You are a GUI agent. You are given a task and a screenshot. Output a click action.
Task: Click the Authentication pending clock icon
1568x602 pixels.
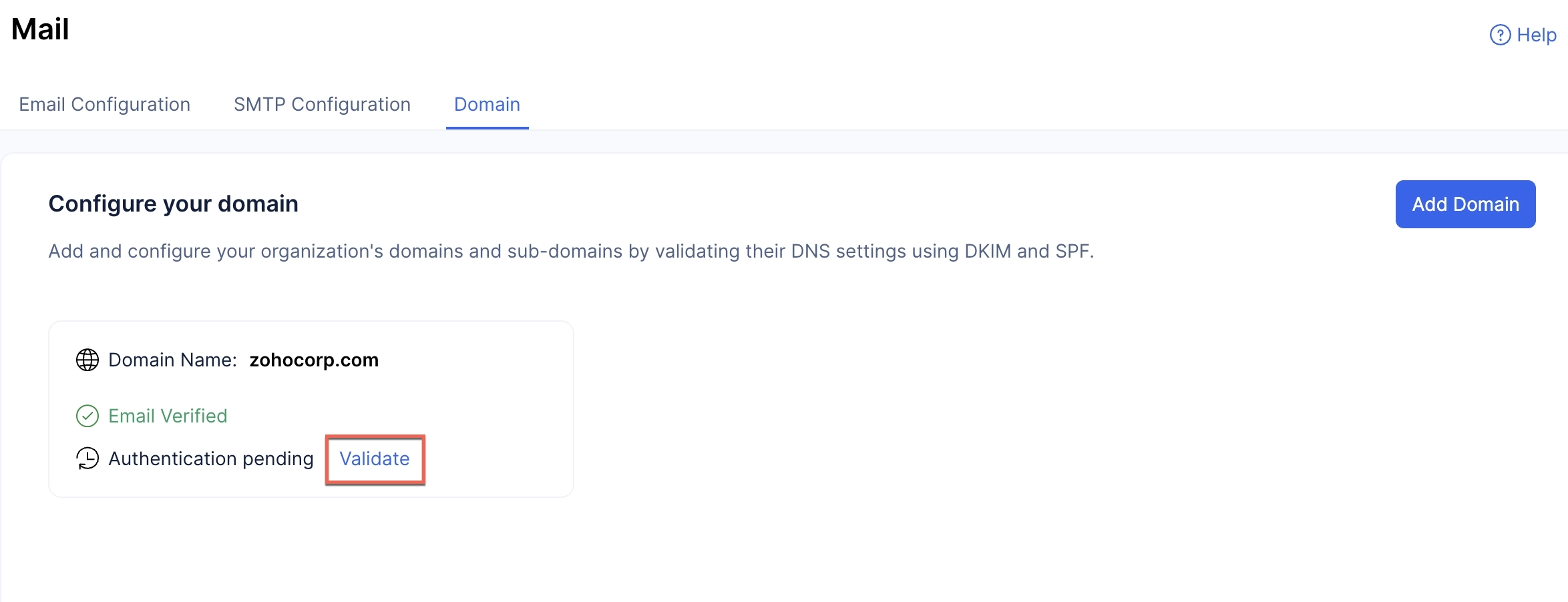click(x=87, y=459)
